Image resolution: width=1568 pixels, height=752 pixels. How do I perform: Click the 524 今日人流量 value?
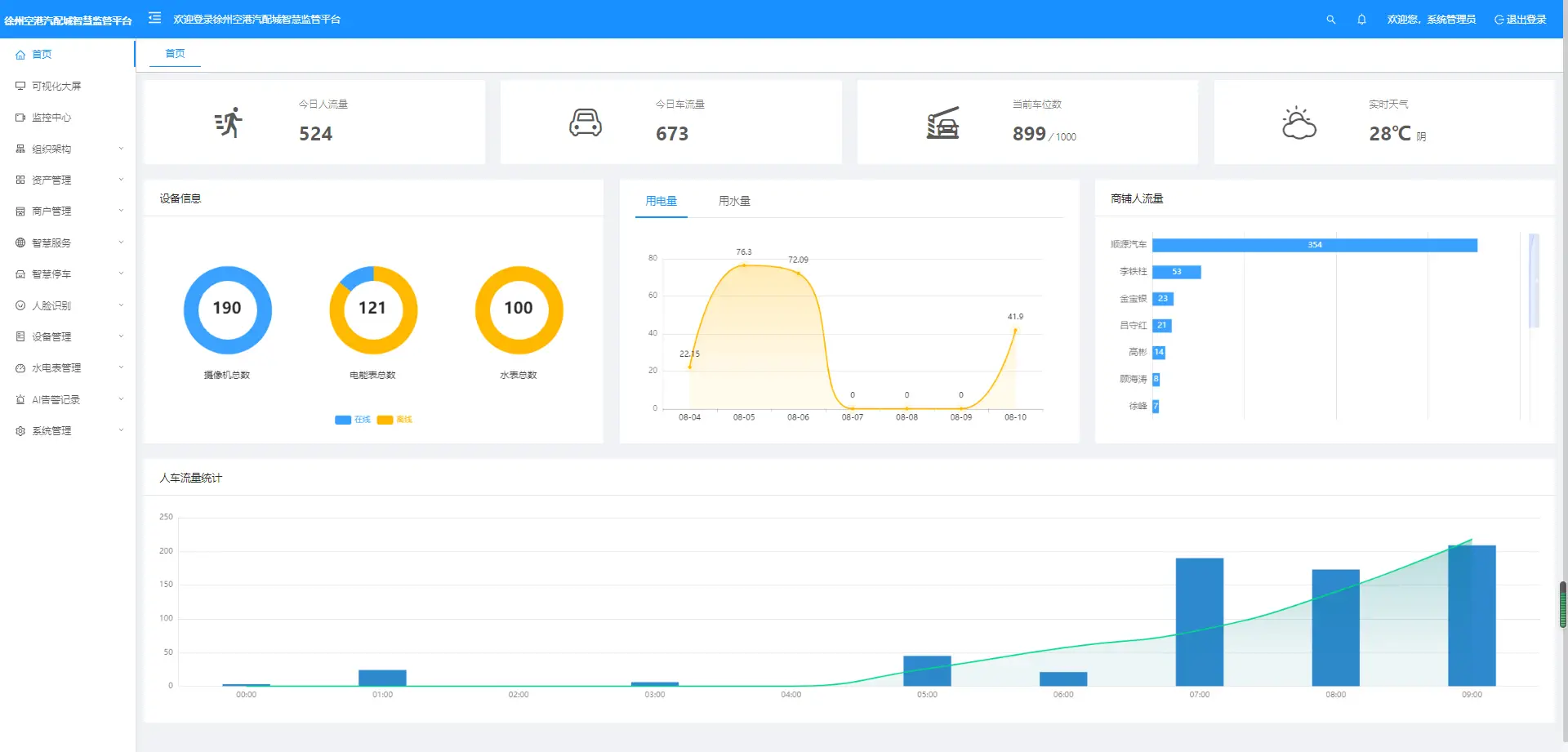point(315,134)
